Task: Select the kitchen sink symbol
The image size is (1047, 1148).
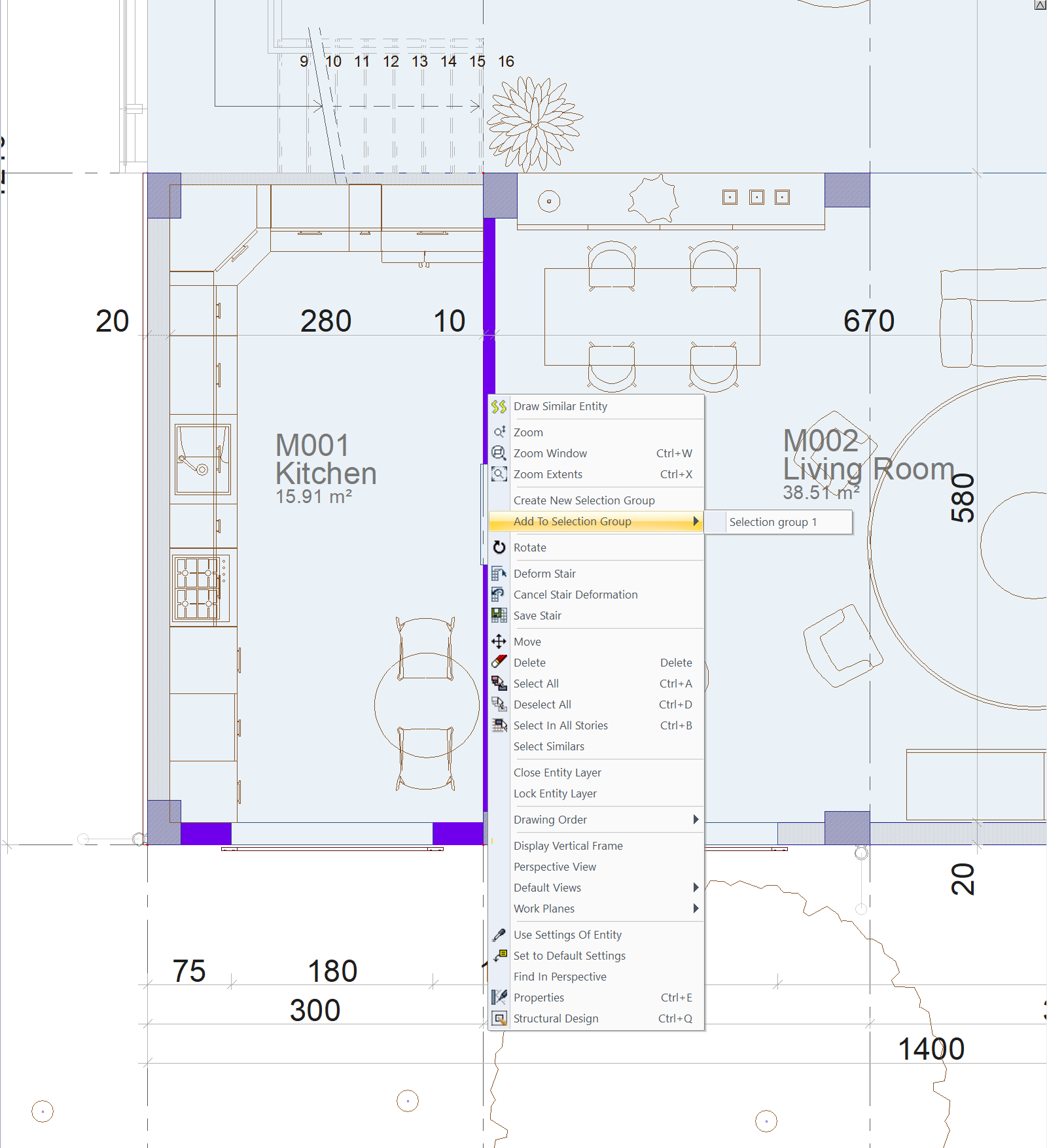Action: pyautogui.click(x=203, y=459)
